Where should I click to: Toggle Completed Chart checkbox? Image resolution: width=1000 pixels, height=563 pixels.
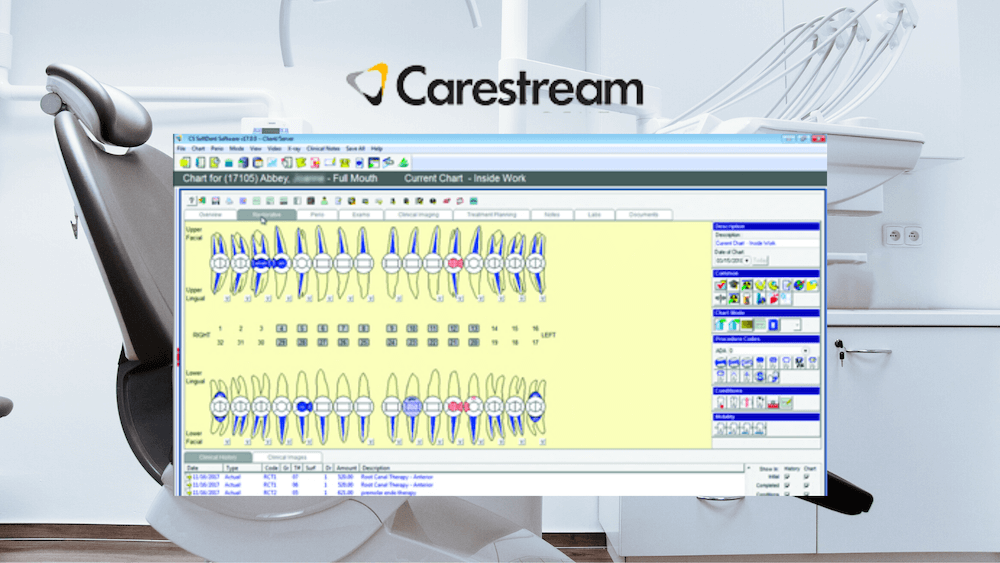click(807, 485)
